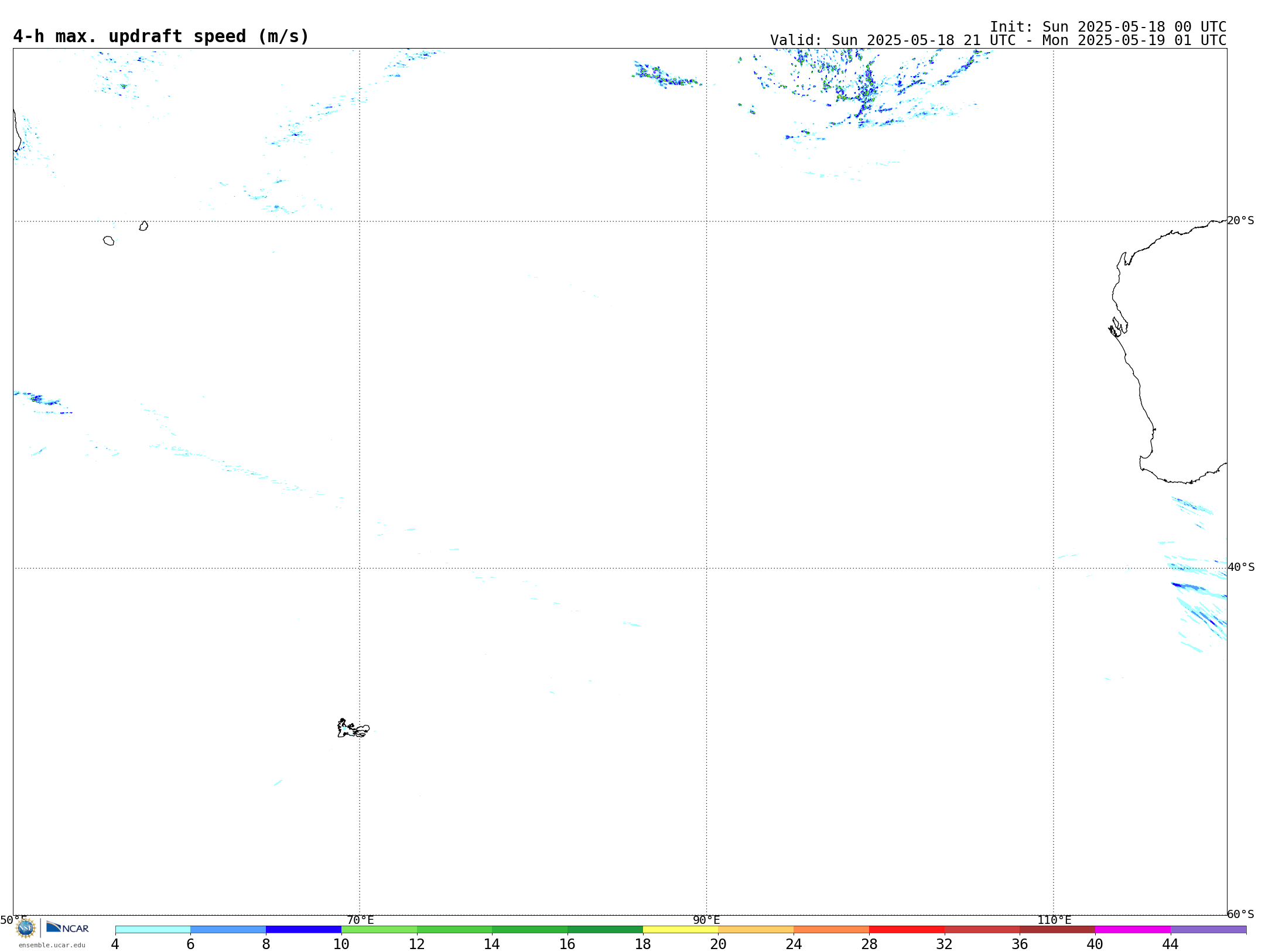The width and height of the screenshot is (1265, 952).
Task: Click the light cyan 4–6 color swatch
Action: point(153,929)
